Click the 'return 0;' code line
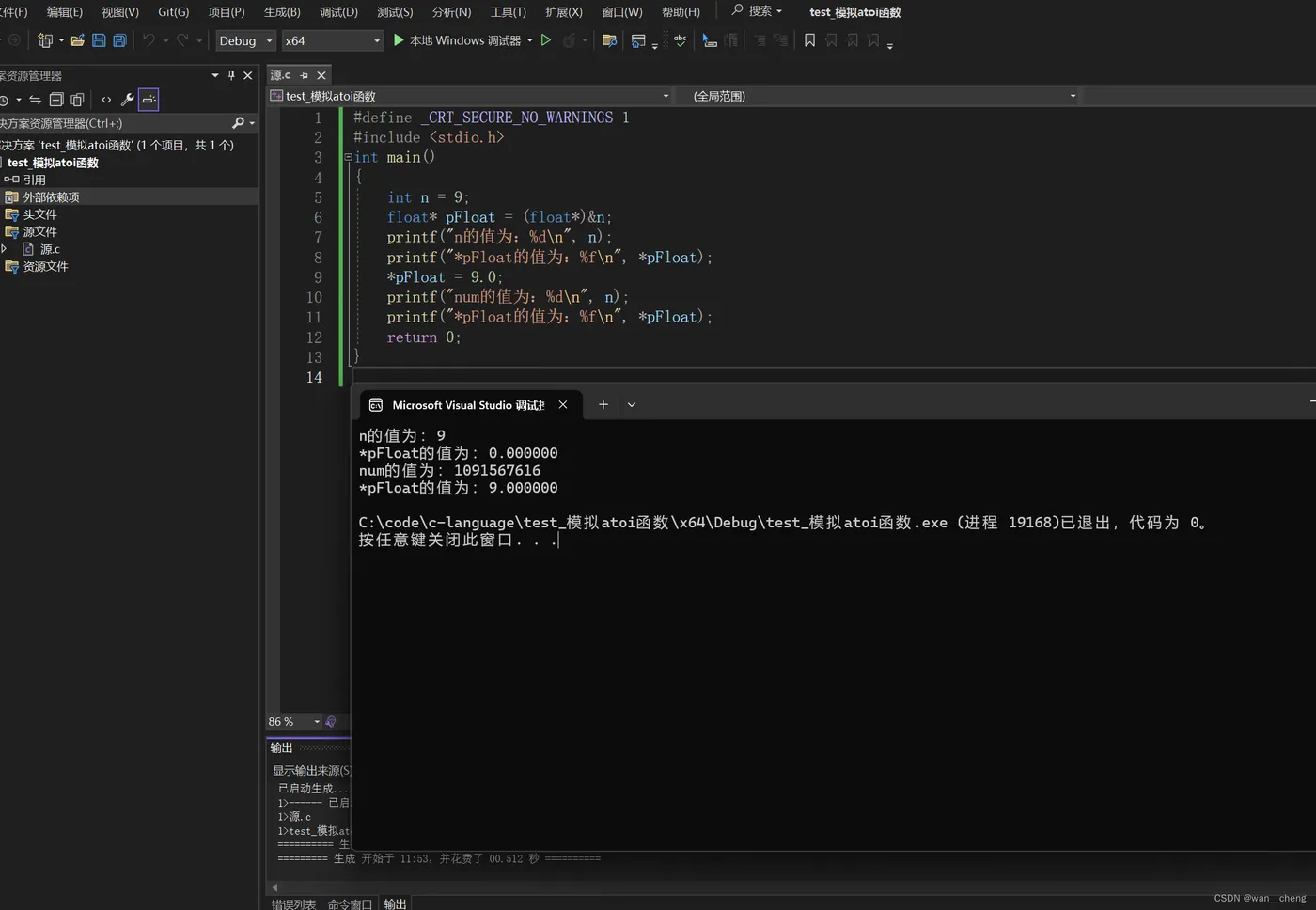 (x=424, y=337)
